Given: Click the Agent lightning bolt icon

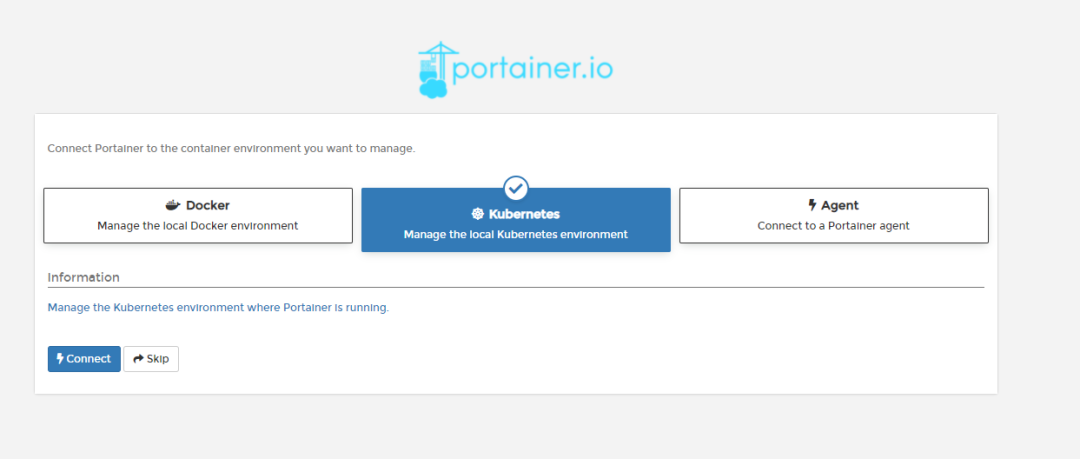Looking at the screenshot, I should (x=812, y=205).
